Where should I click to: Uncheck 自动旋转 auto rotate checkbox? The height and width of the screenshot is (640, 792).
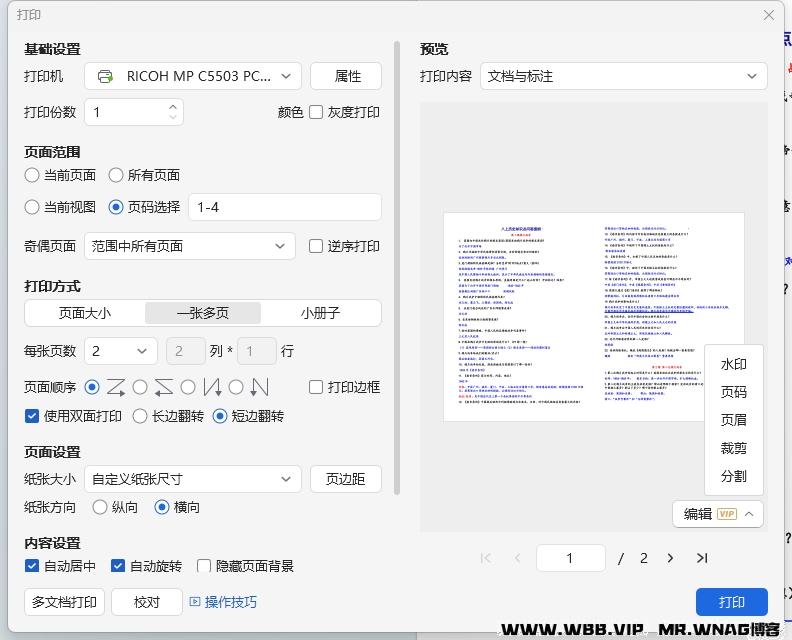118,566
